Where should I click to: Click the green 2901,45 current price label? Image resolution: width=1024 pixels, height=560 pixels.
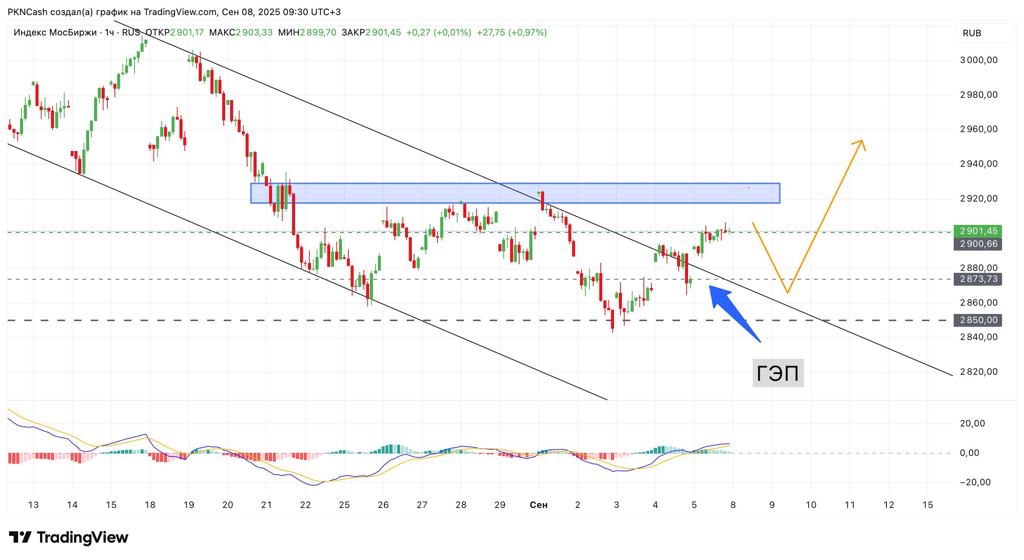[x=977, y=231]
